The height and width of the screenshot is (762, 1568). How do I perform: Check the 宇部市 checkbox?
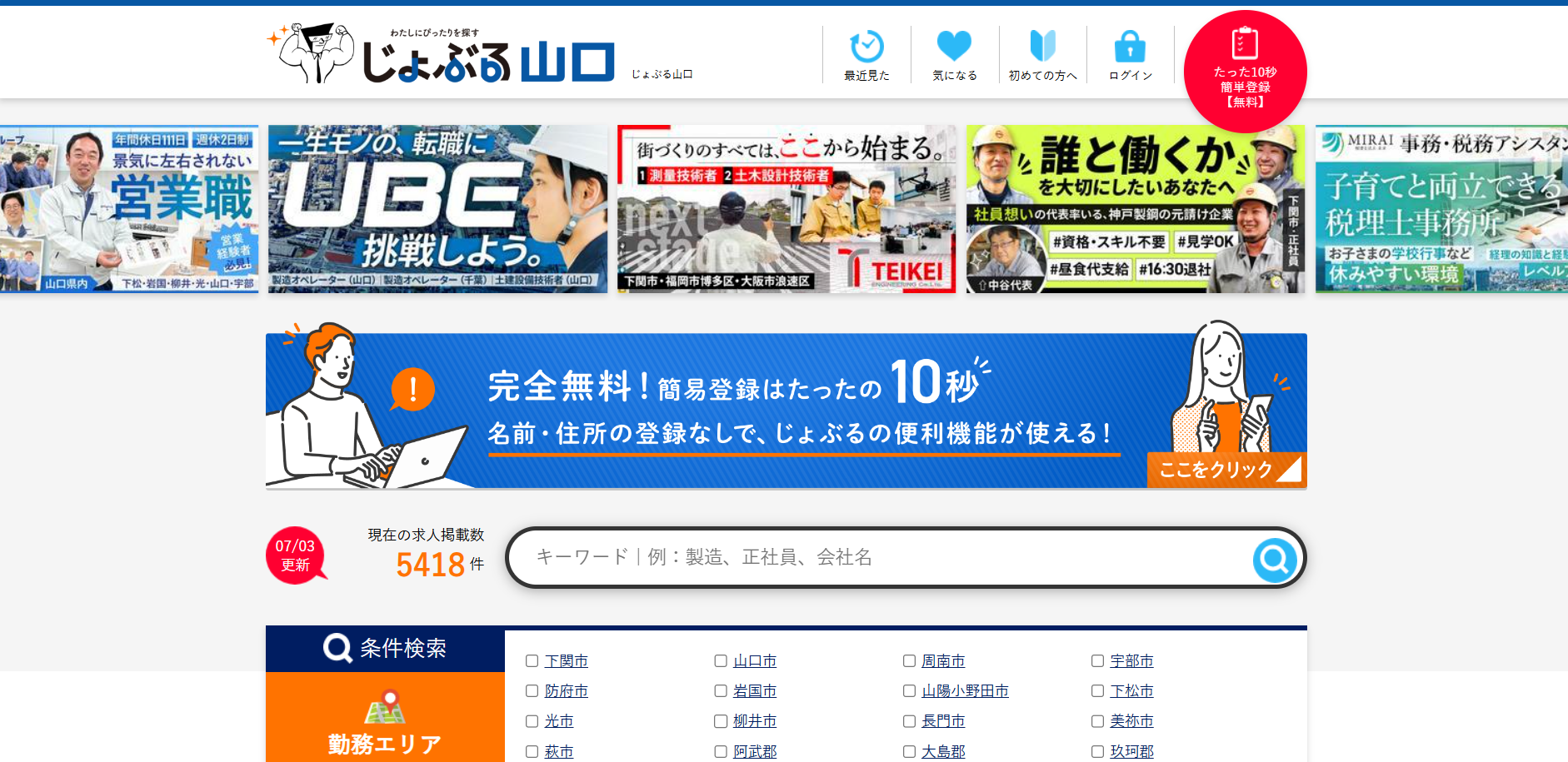coord(1097,661)
